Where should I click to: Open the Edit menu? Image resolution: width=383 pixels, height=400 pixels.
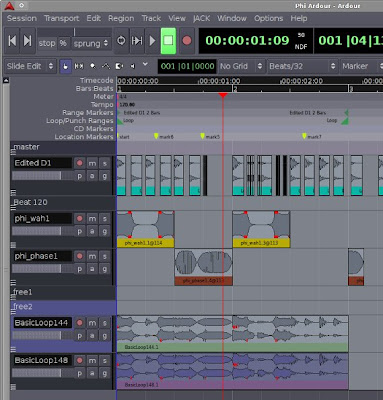[x=94, y=18]
